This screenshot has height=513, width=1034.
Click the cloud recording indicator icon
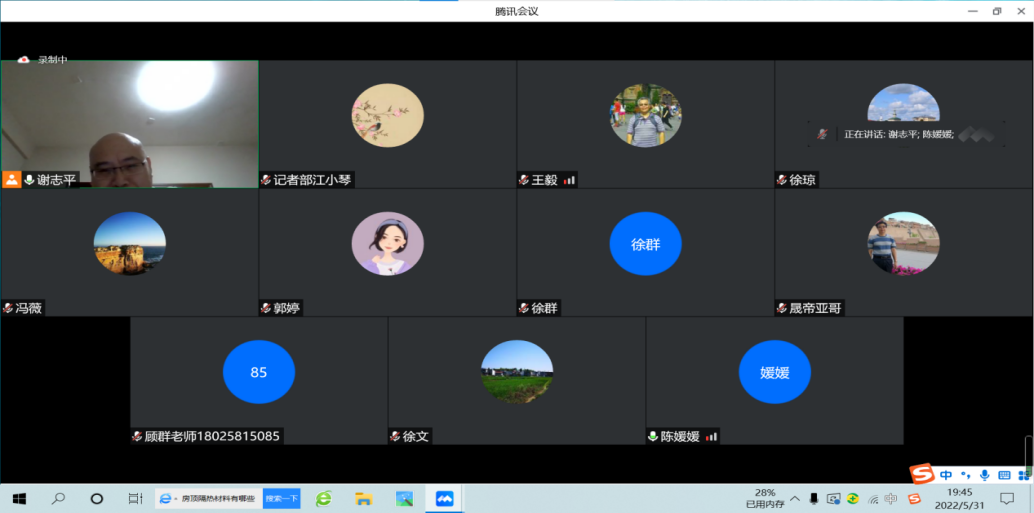point(24,60)
